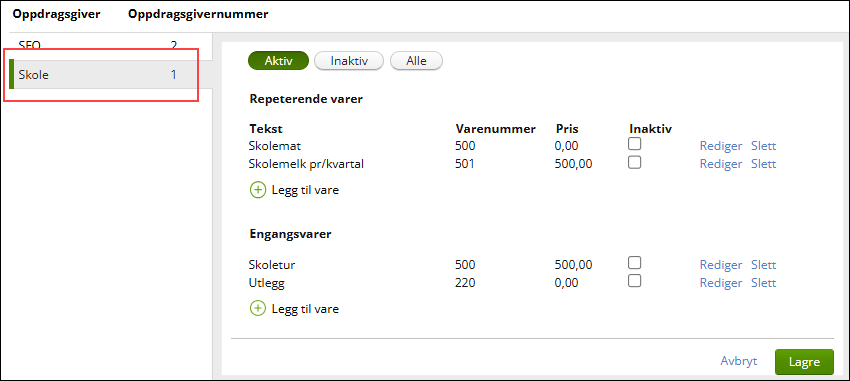The width and height of the screenshot is (850, 381).
Task: Select the Aktiv filter tab
Action: (278, 61)
